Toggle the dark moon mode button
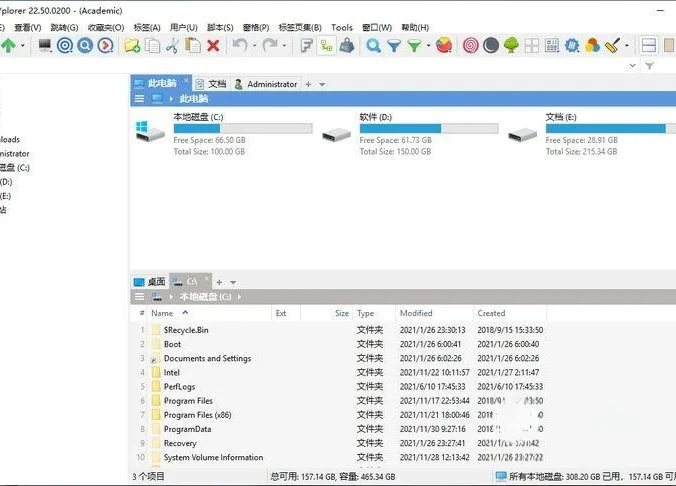 (491, 45)
